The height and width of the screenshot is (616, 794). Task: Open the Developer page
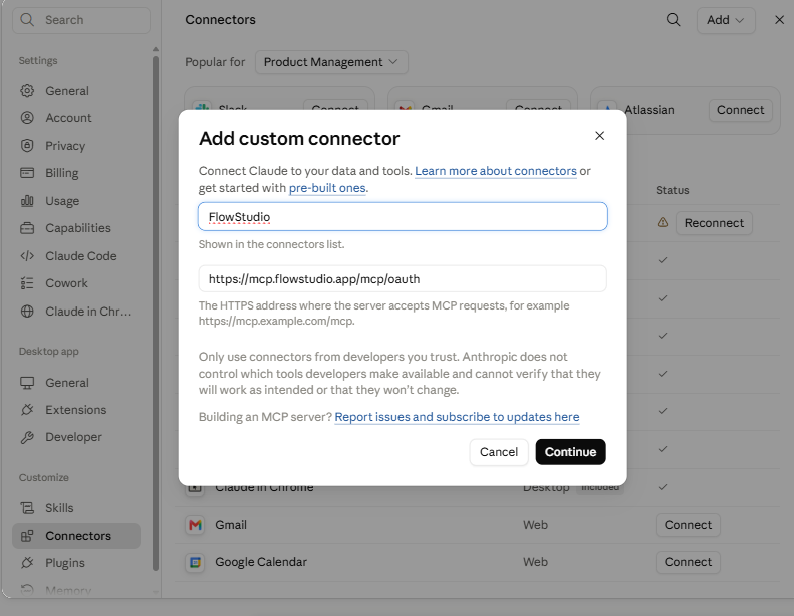[x=76, y=437]
